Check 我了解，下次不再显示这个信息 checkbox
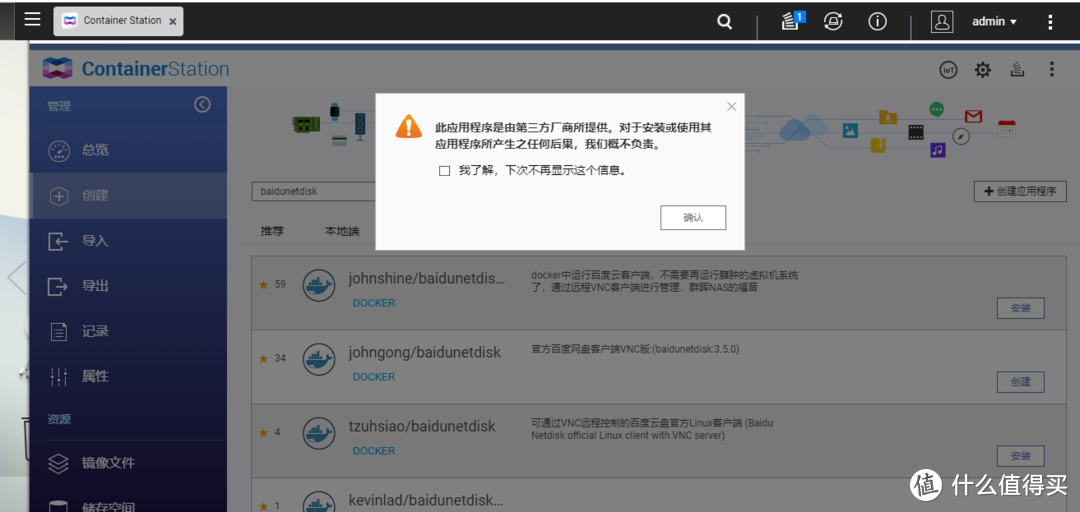Image resolution: width=1080 pixels, height=512 pixels. (444, 171)
